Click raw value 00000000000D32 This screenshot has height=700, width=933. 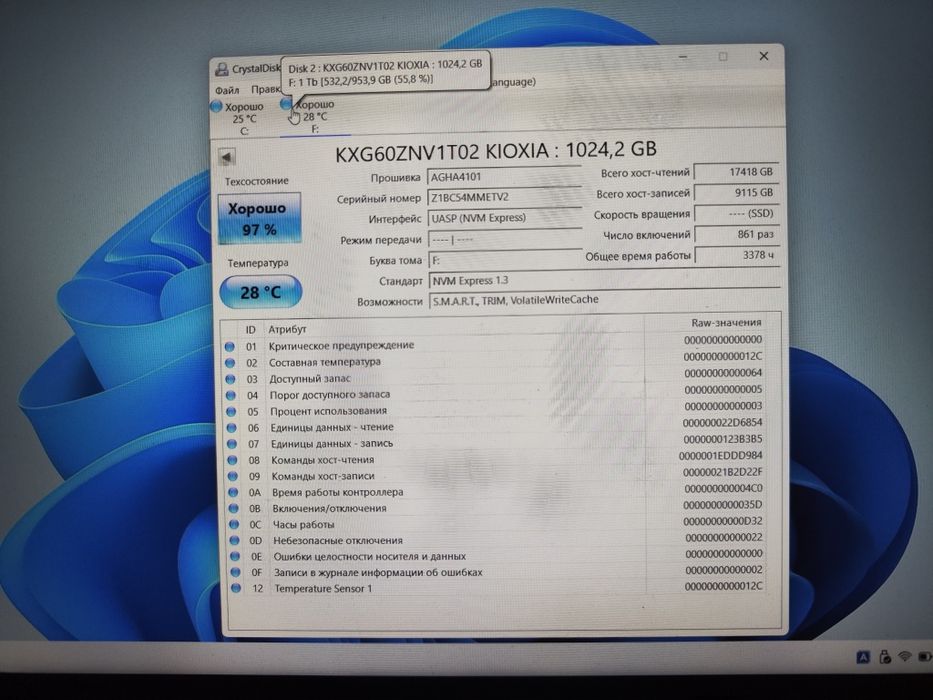coord(723,521)
